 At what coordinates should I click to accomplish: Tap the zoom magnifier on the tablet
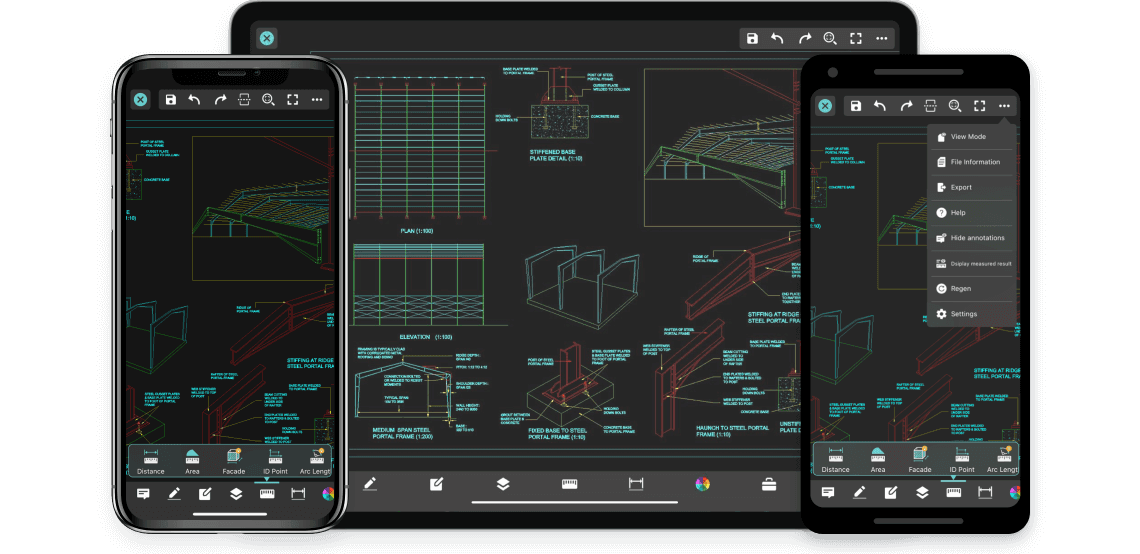(830, 39)
